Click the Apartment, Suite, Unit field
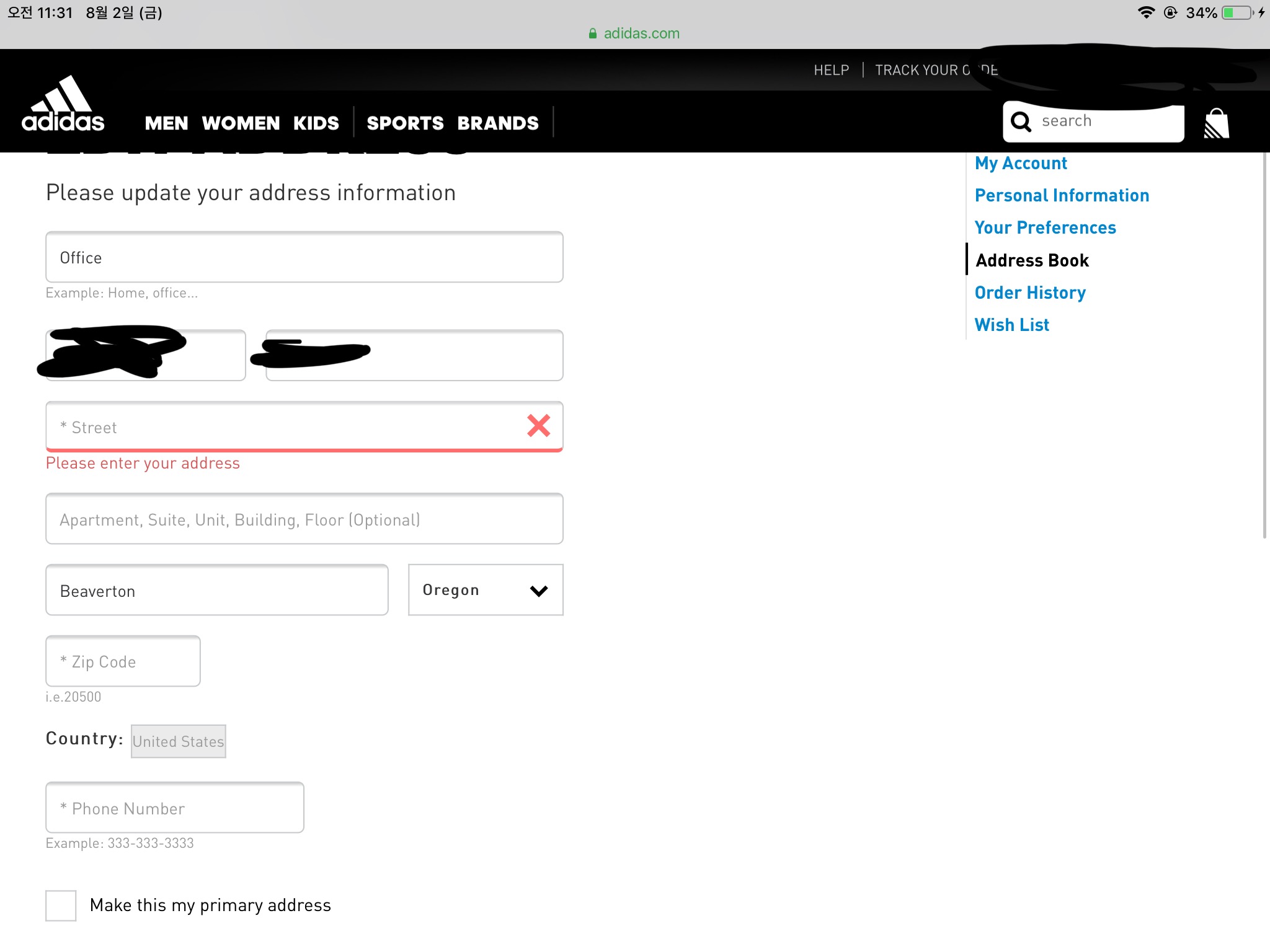The width and height of the screenshot is (1270, 952). click(304, 519)
